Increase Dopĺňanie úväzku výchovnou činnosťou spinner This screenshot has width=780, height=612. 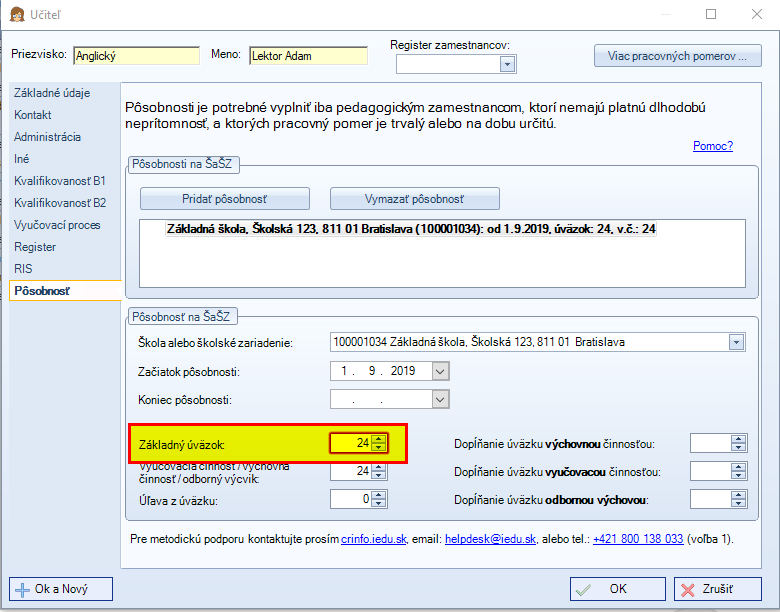pos(739,439)
